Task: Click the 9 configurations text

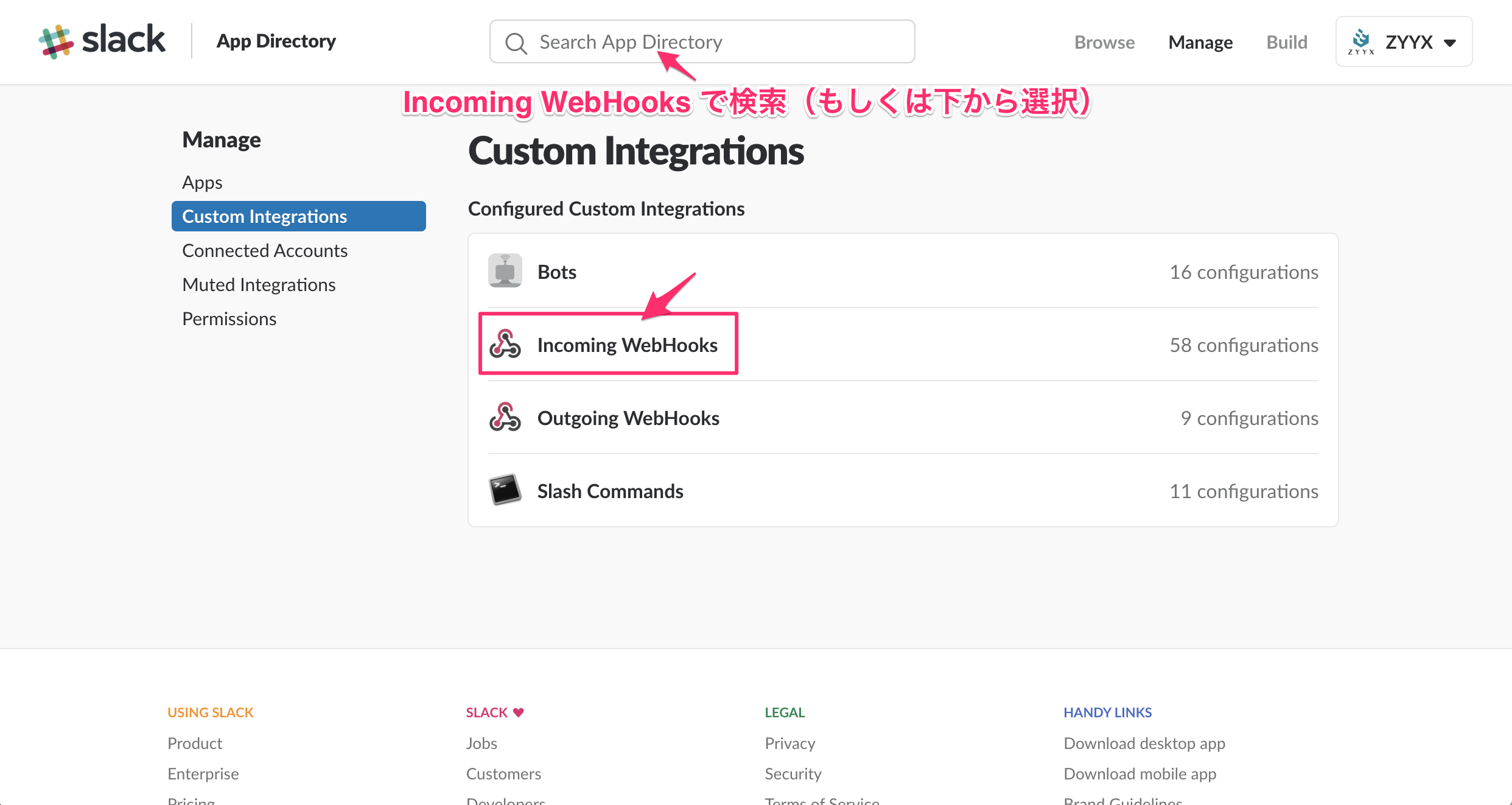Action: [x=1249, y=418]
